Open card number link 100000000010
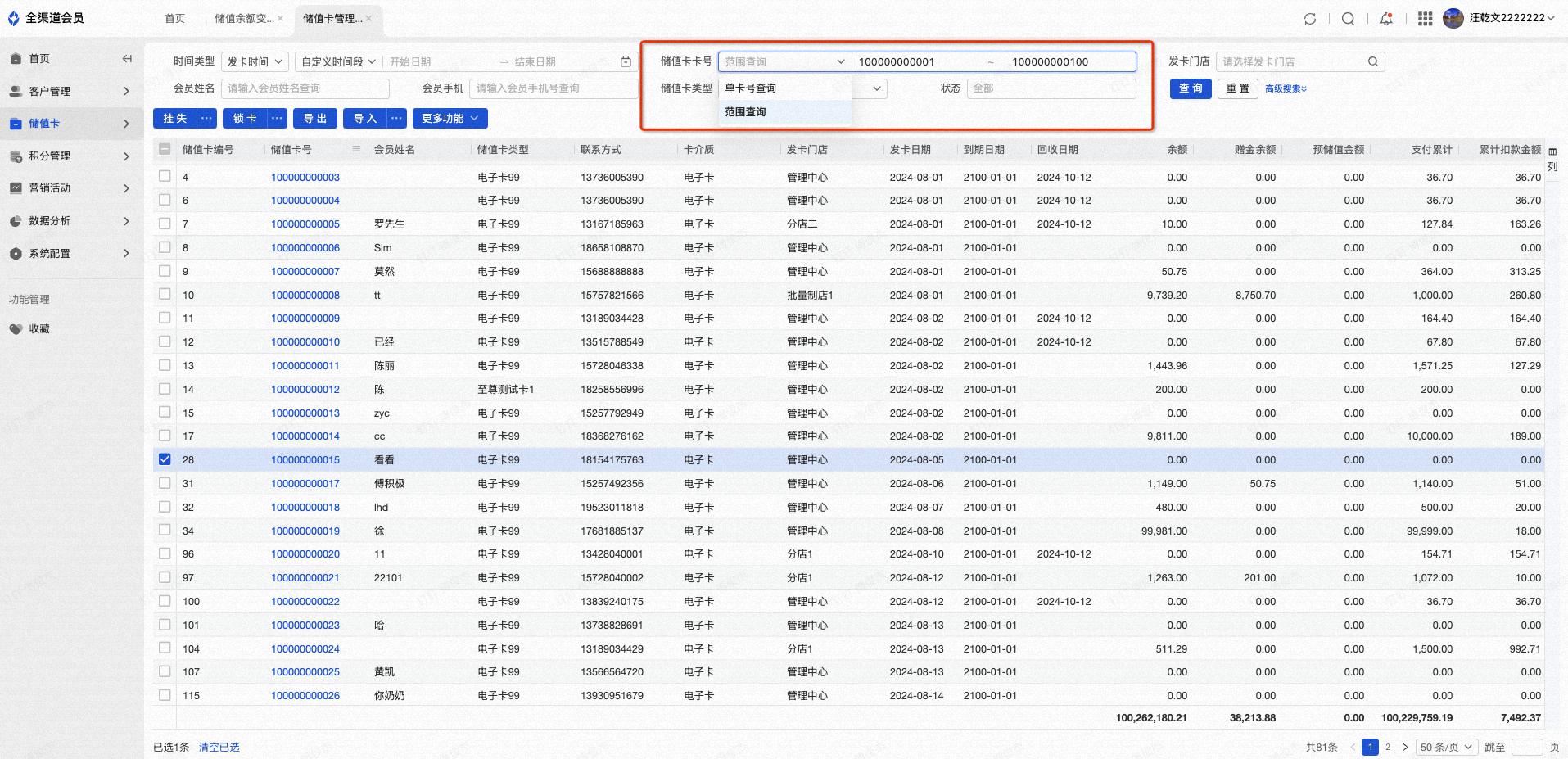 click(305, 342)
